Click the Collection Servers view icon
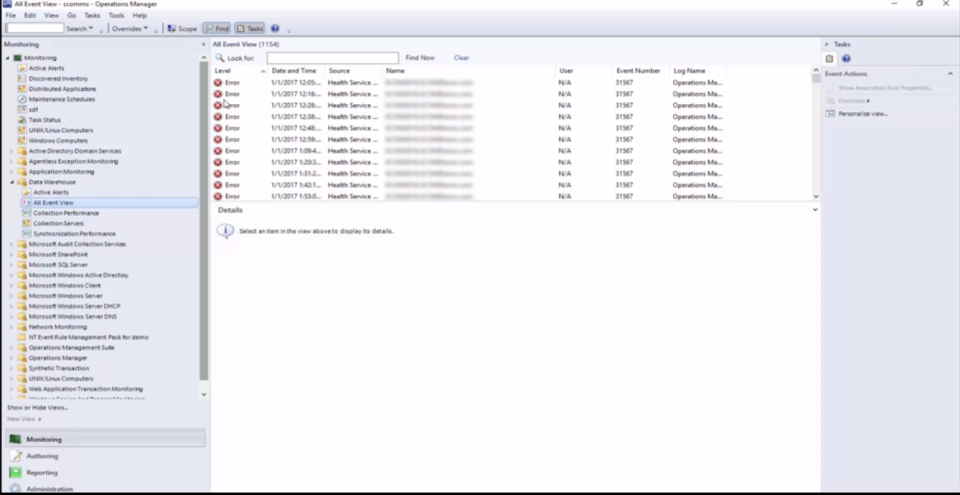The width and height of the screenshot is (960, 495). tap(26, 224)
